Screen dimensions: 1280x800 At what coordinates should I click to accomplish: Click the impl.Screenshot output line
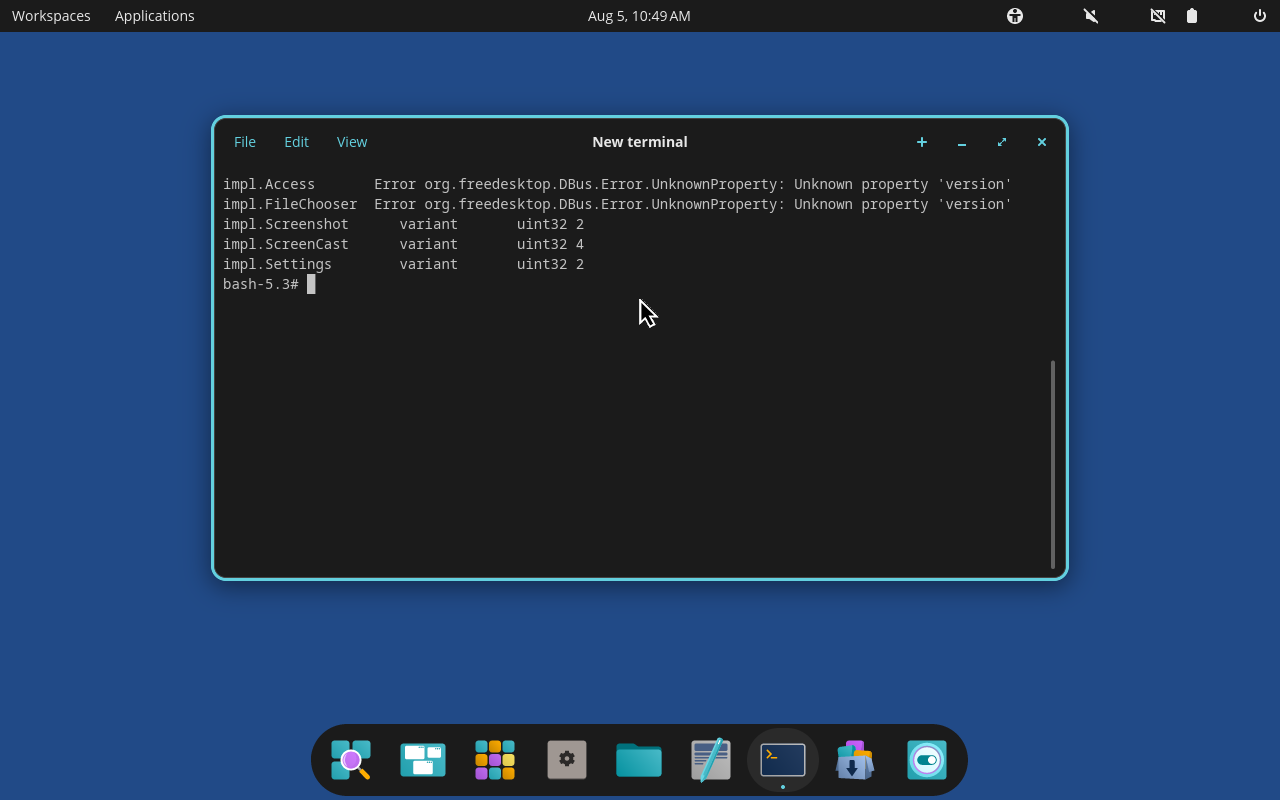tap(403, 224)
